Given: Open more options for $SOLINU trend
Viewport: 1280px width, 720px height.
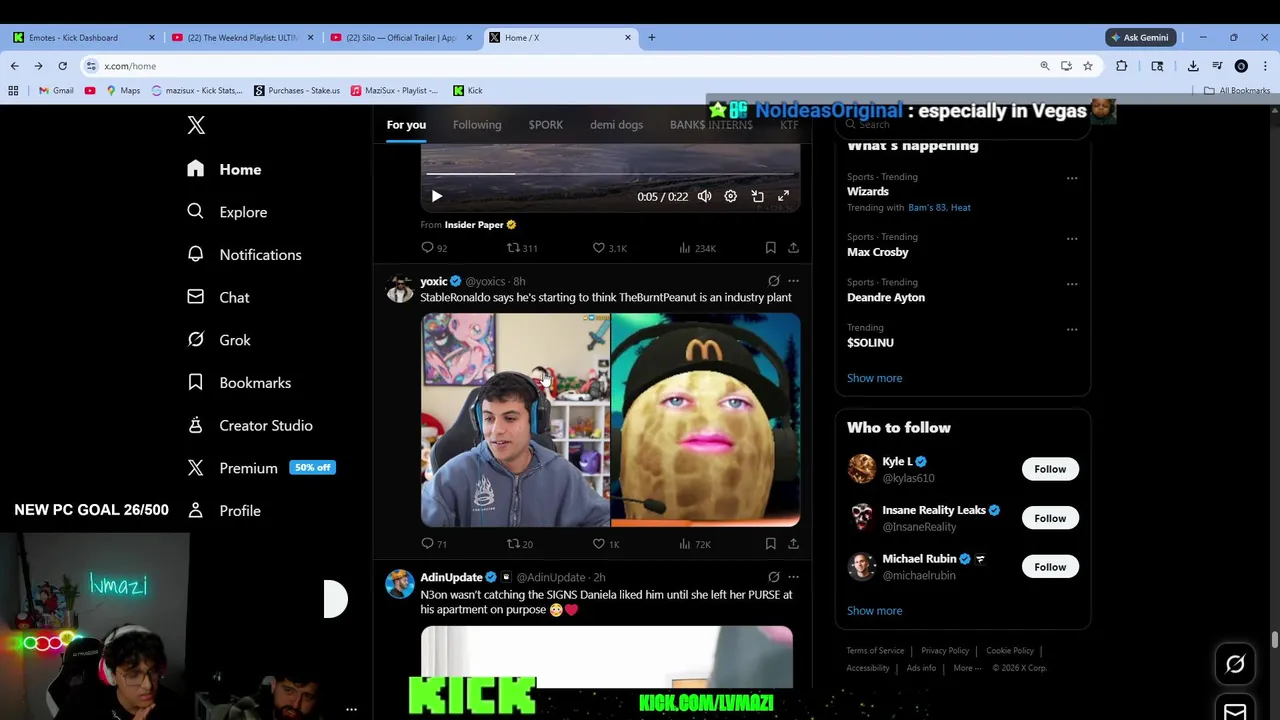Looking at the screenshot, I should [x=1072, y=329].
